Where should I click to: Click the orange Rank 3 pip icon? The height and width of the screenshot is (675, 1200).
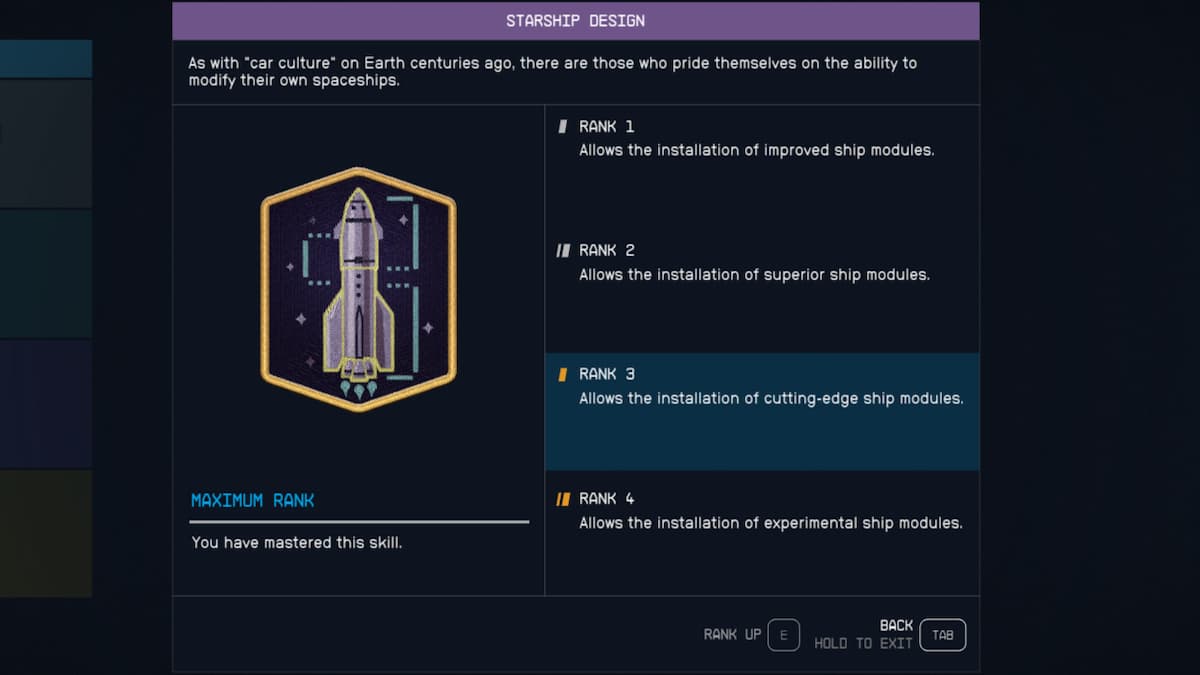pyautogui.click(x=563, y=373)
